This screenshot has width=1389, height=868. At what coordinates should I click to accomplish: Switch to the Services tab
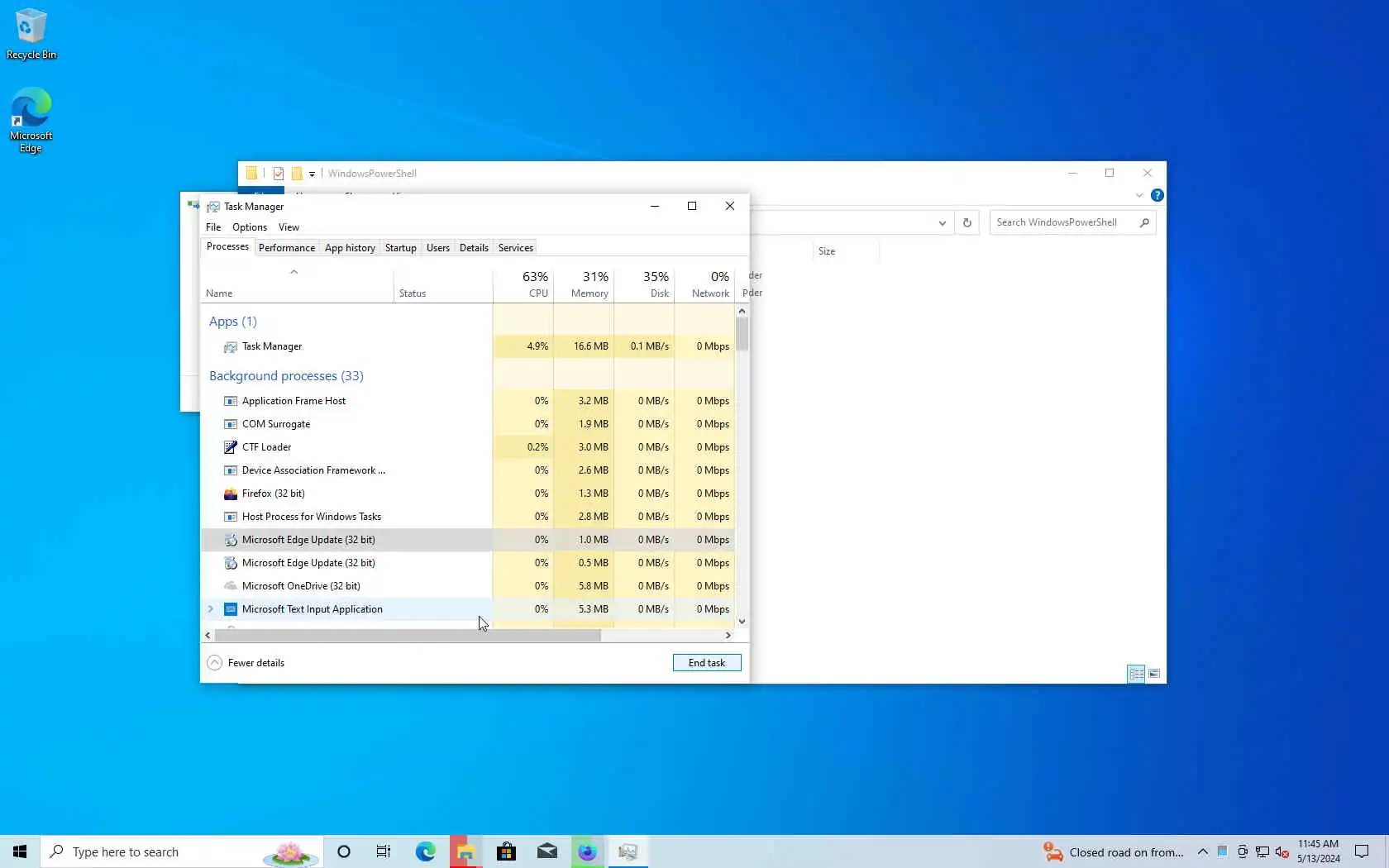pyautogui.click(x=516, y=248)
